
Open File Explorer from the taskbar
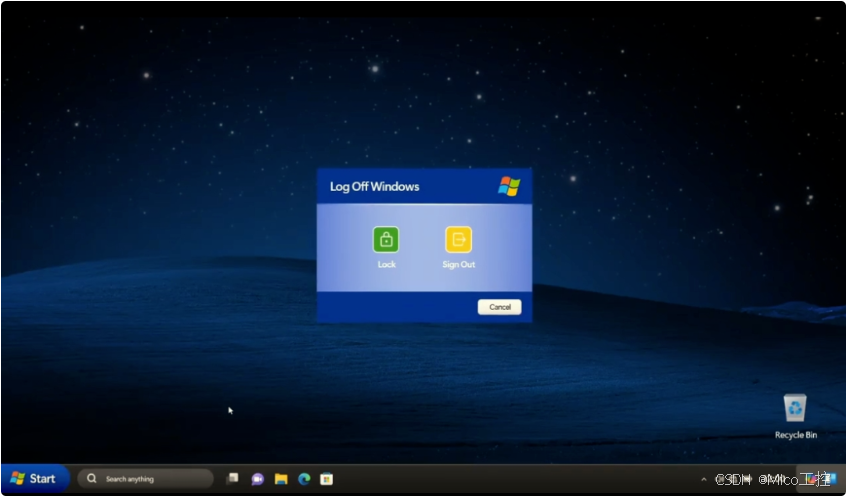pyautogui.click(x=281, y=479)
